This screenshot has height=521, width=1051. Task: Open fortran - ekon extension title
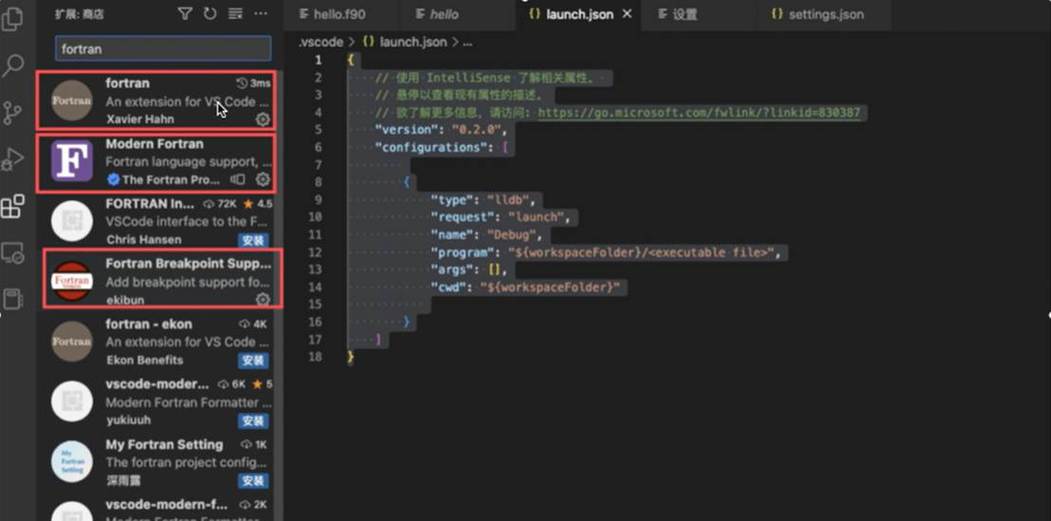tap(149, 324)
